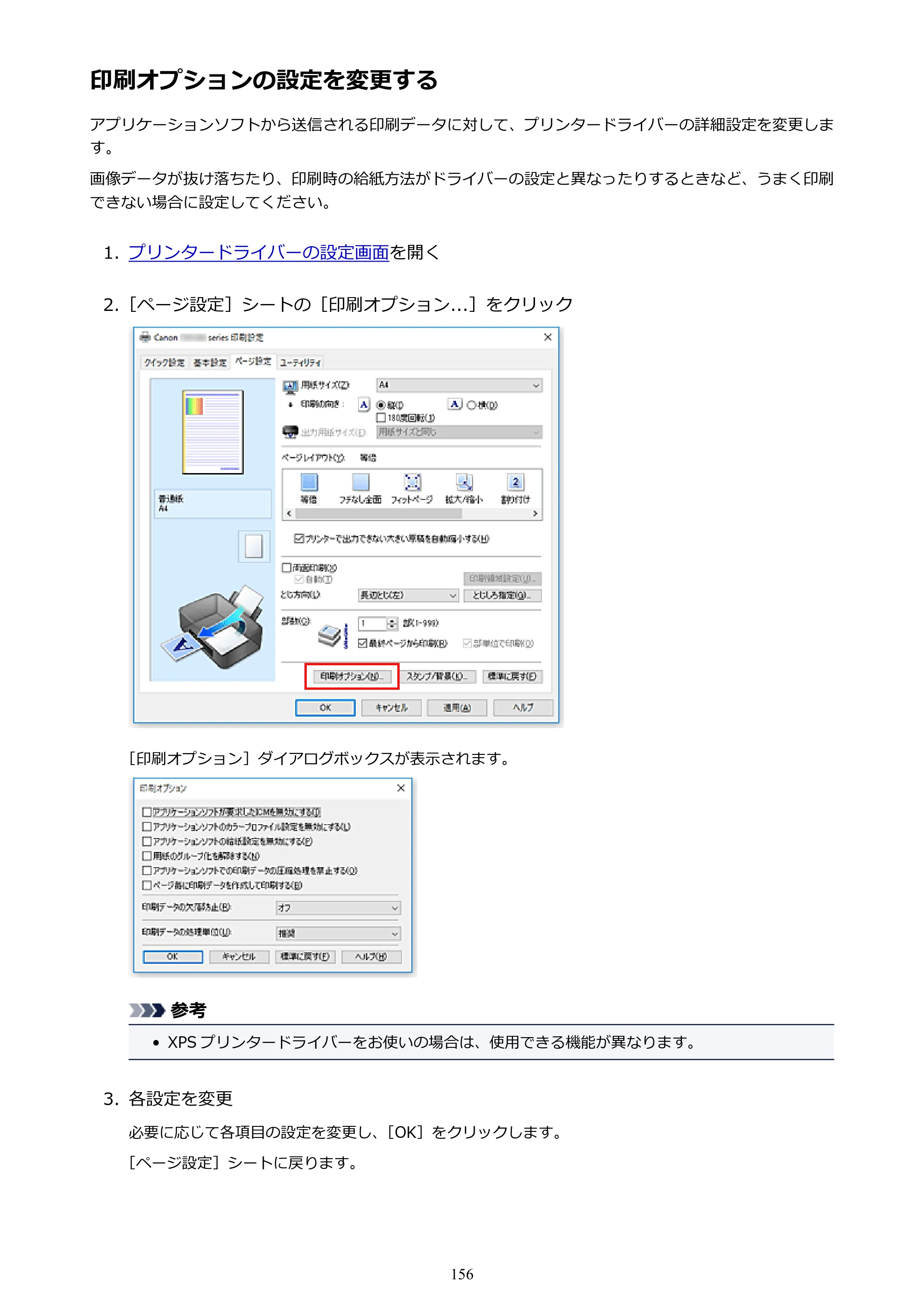Screen dimensions: 924x1307
Task: Click 標準に戻す in 印刷オプション dialog
Action: [305, 956]
